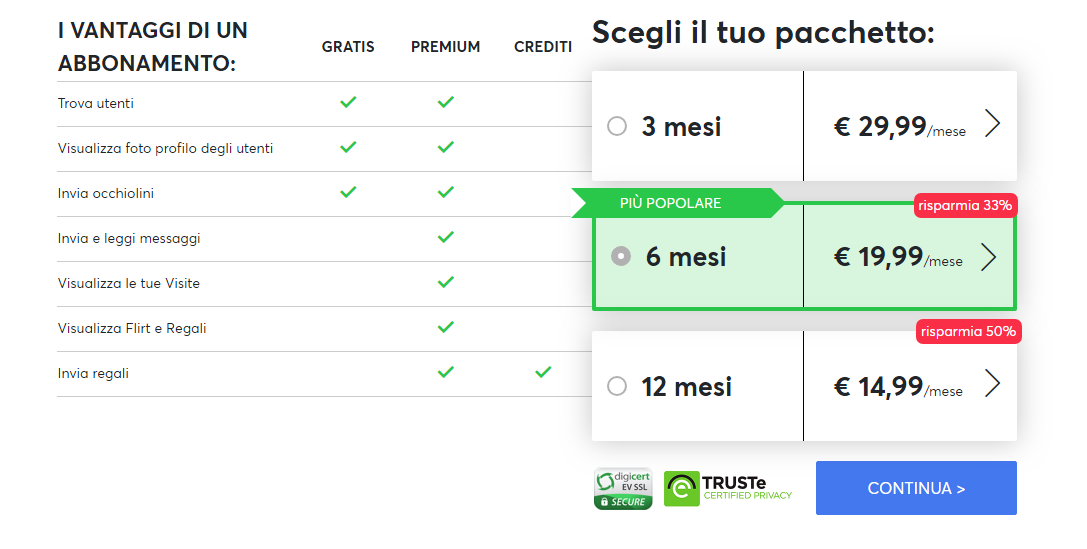Select the 3 mesi radio button
Image resolution: width=1087 pixels, height=549 pixels.
coord(617,126)
